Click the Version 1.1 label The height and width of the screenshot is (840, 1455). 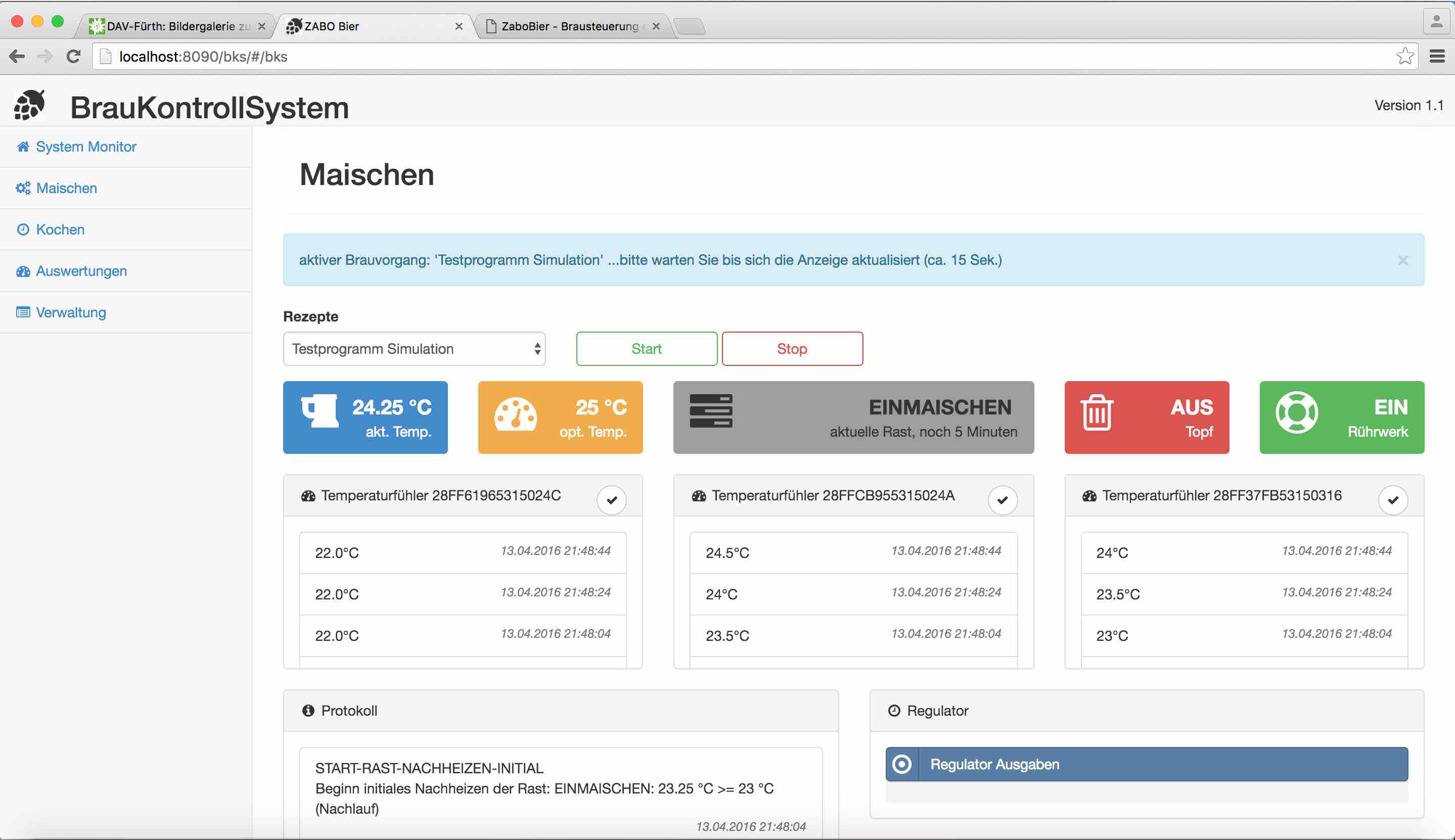click(1409, 106)
